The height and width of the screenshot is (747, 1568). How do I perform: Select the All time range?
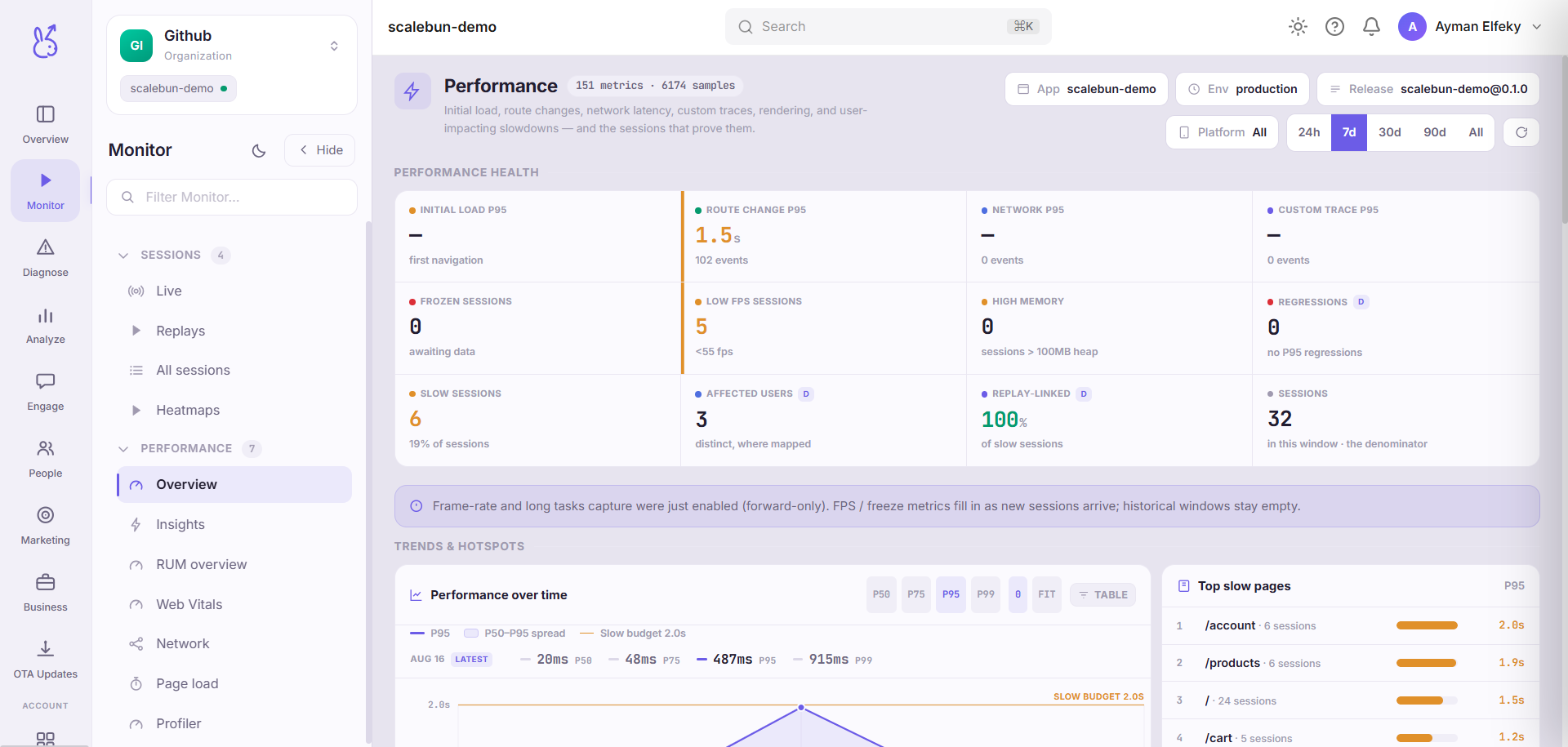tap(1476, 132)
